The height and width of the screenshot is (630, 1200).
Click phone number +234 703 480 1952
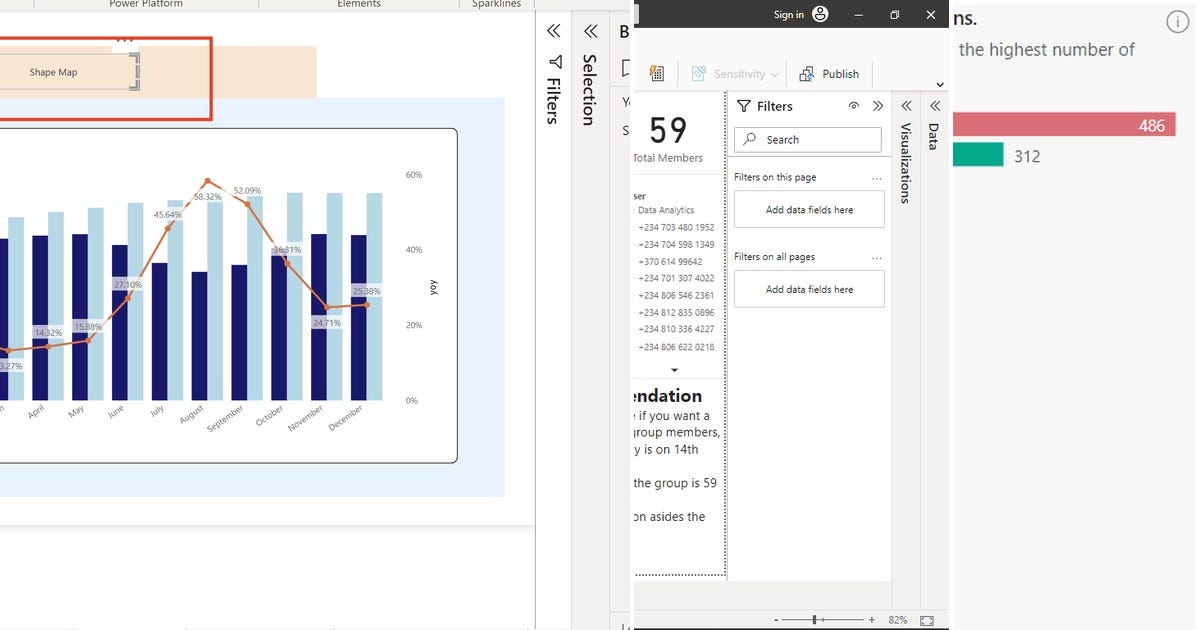(x=676, y=228)
